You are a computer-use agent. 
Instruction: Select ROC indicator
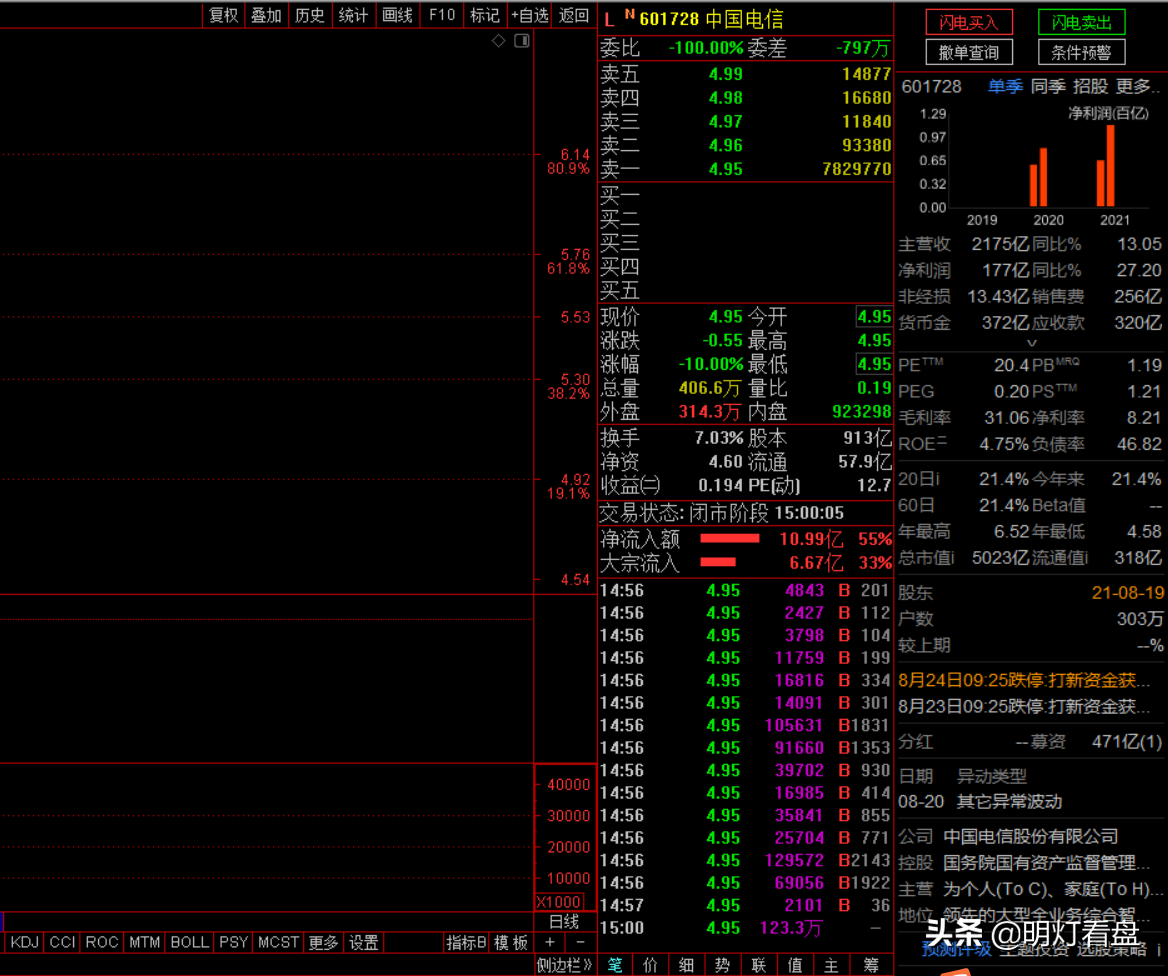(x=102, y=942)
